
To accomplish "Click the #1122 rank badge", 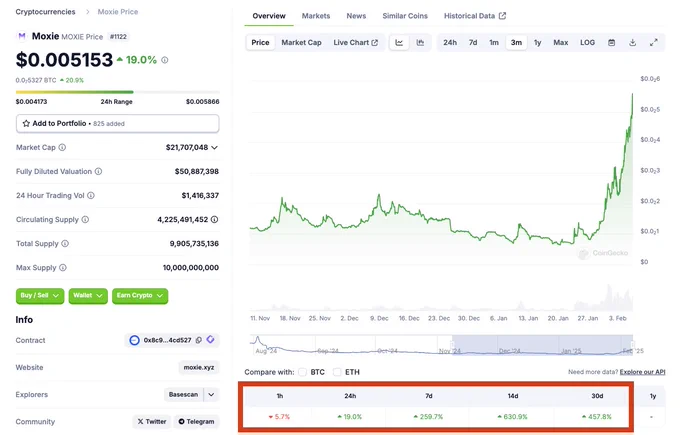I will tap(118, 37).
